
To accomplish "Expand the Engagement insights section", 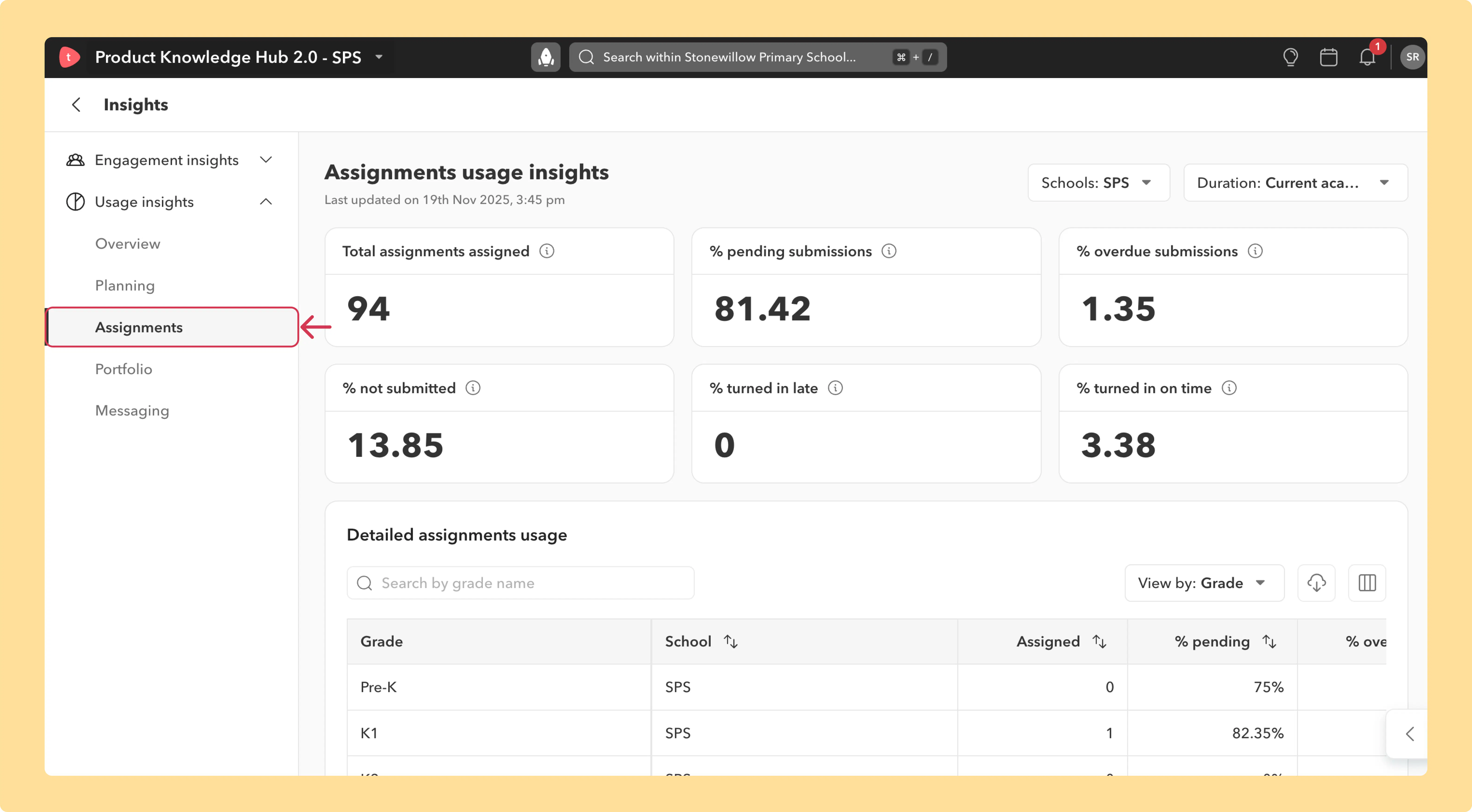I will [x=266, y=160].
